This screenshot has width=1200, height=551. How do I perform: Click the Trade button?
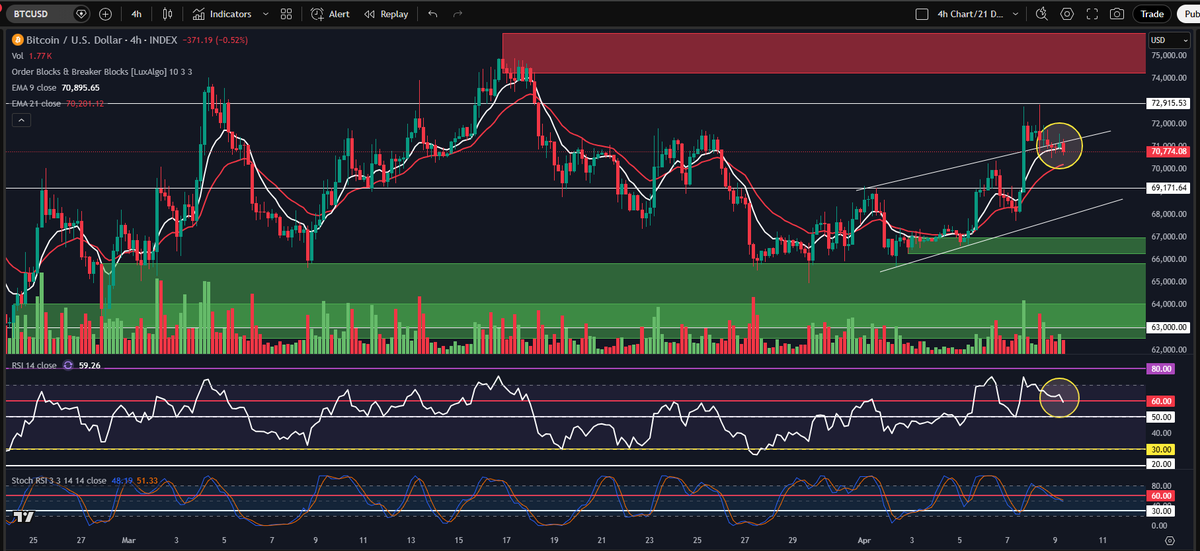click(1152, 14)
